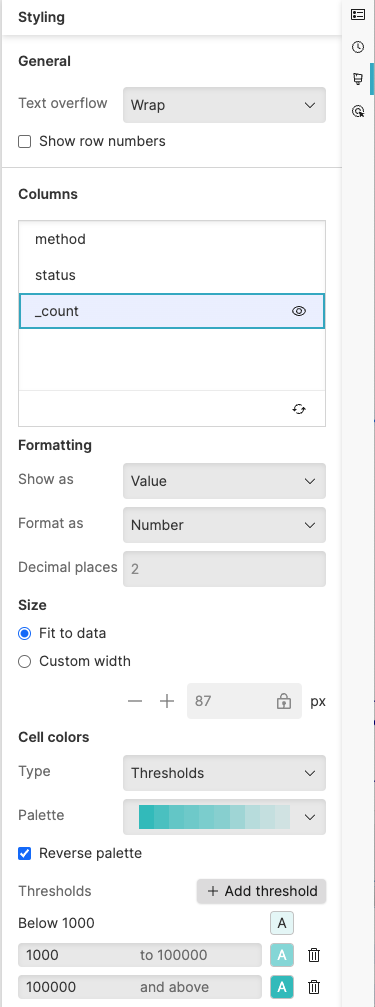Click the Formatting heading
Viewport: 375px width, 1007px height.
pos(55,446)
